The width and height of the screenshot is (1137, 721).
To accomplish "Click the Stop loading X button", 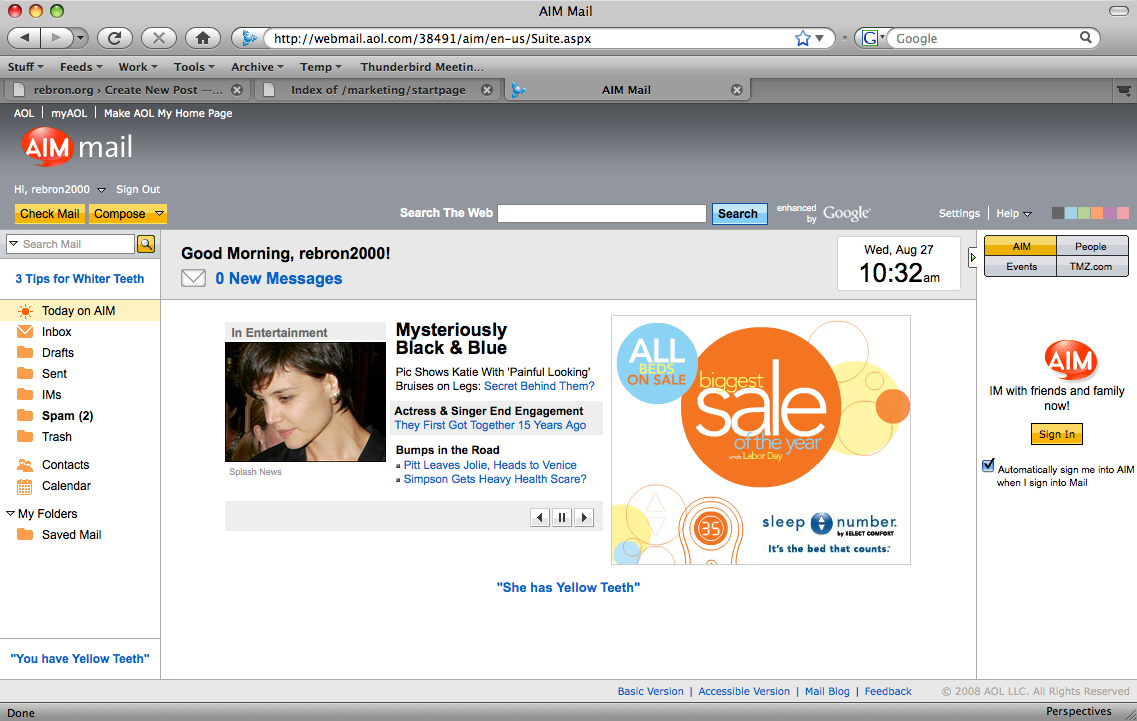I will coord(159,38).
